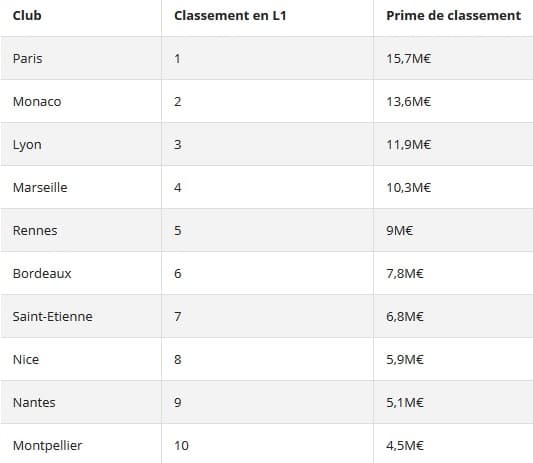Screen dimensions: 533x463
Task: Click the Prime de classement header
Action: point(453,16)
